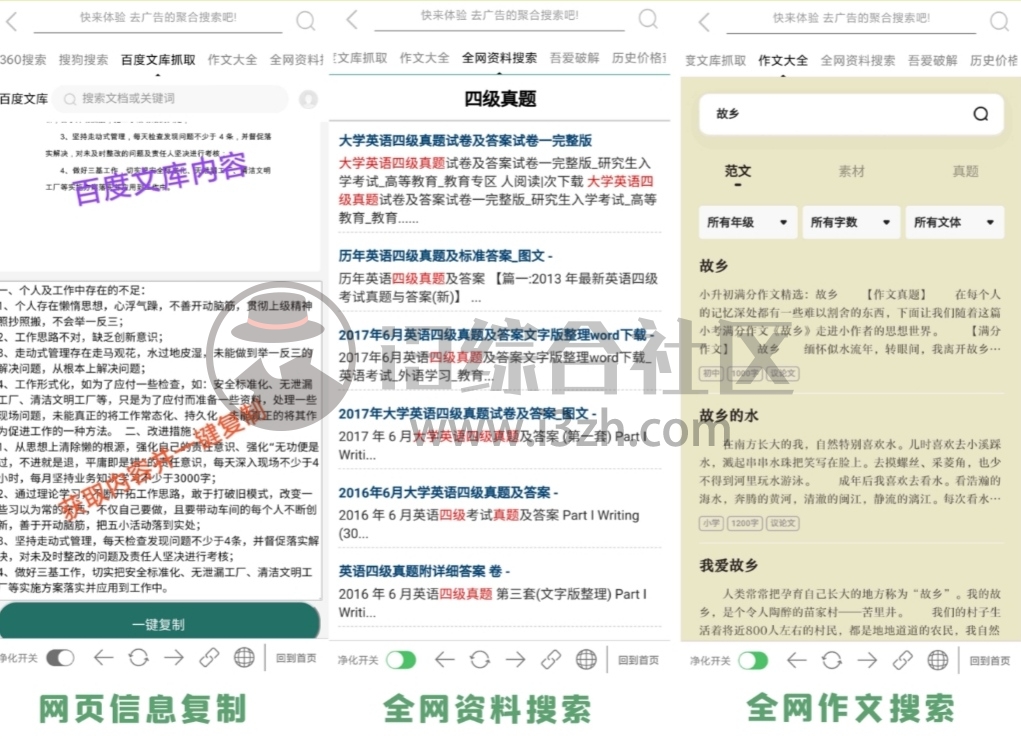1021x739 pixels.
Task: Open the 故乡的水 essay entry
Action: pyautogui.click(x=729, y=415)
